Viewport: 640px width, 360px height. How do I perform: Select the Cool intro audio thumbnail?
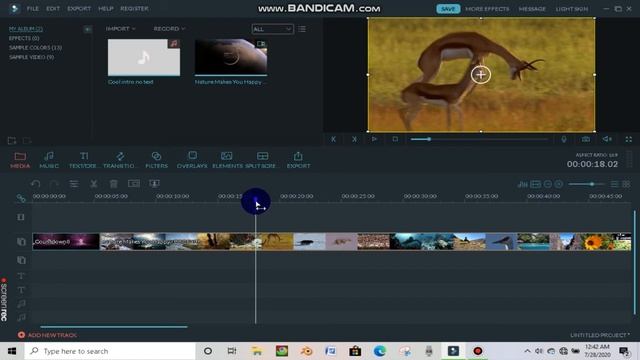(144, 58)
